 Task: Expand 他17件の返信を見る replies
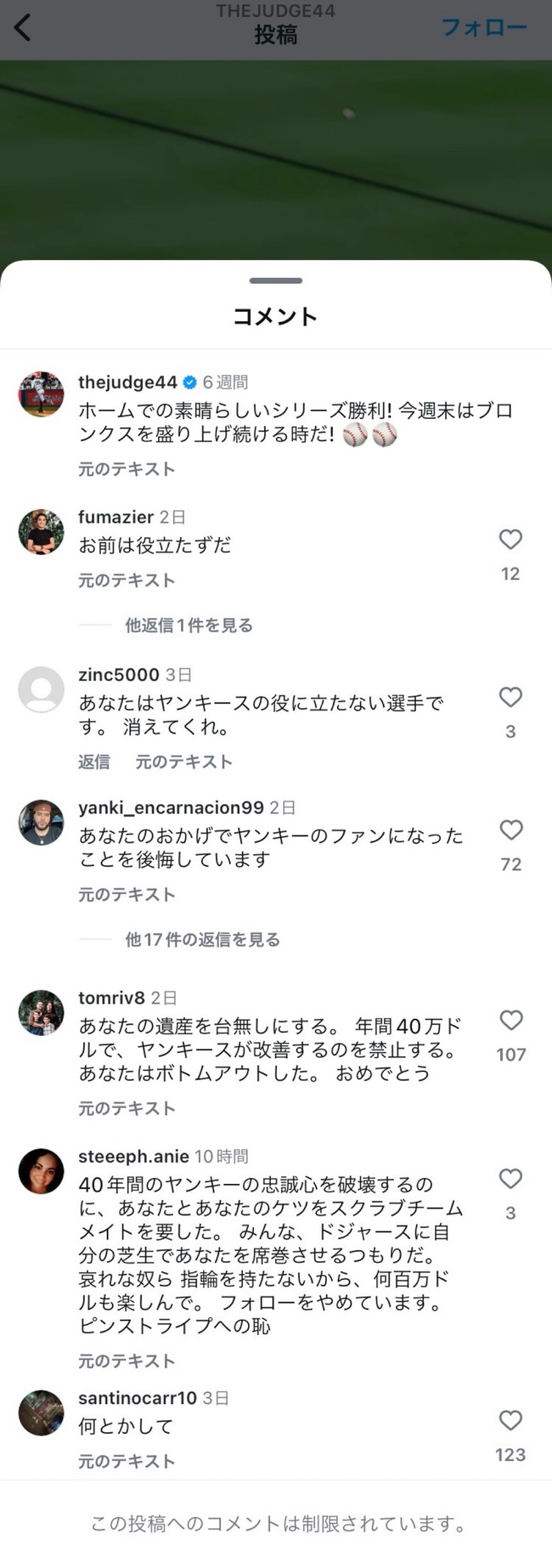[x=202, y=940]
